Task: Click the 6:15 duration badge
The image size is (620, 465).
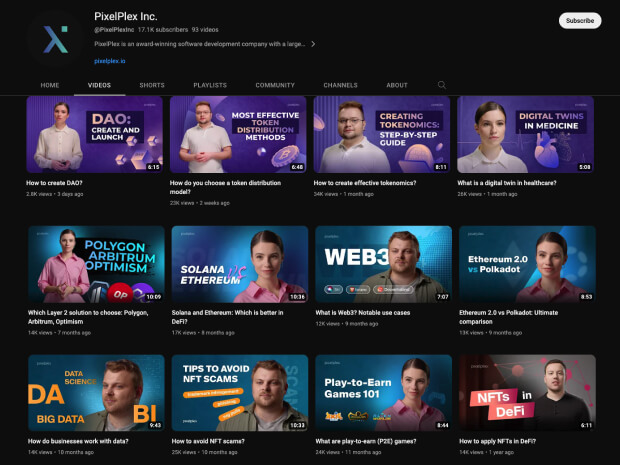Action: pyautogui.click(x=153, y=167)
